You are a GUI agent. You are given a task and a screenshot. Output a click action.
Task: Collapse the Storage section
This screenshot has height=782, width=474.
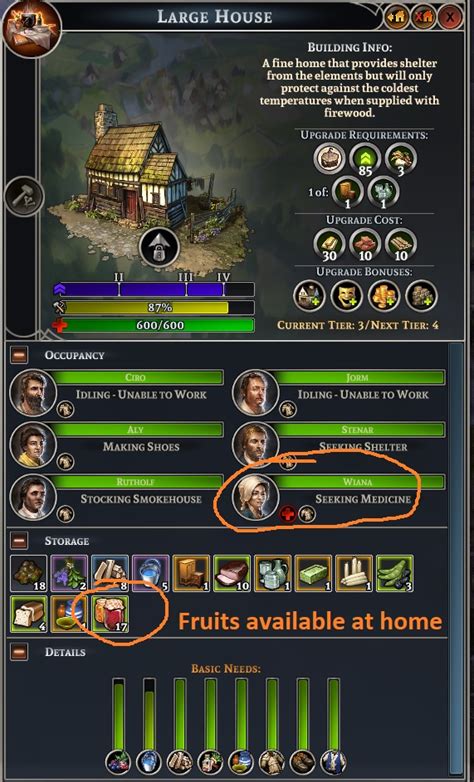click(19, 541)
